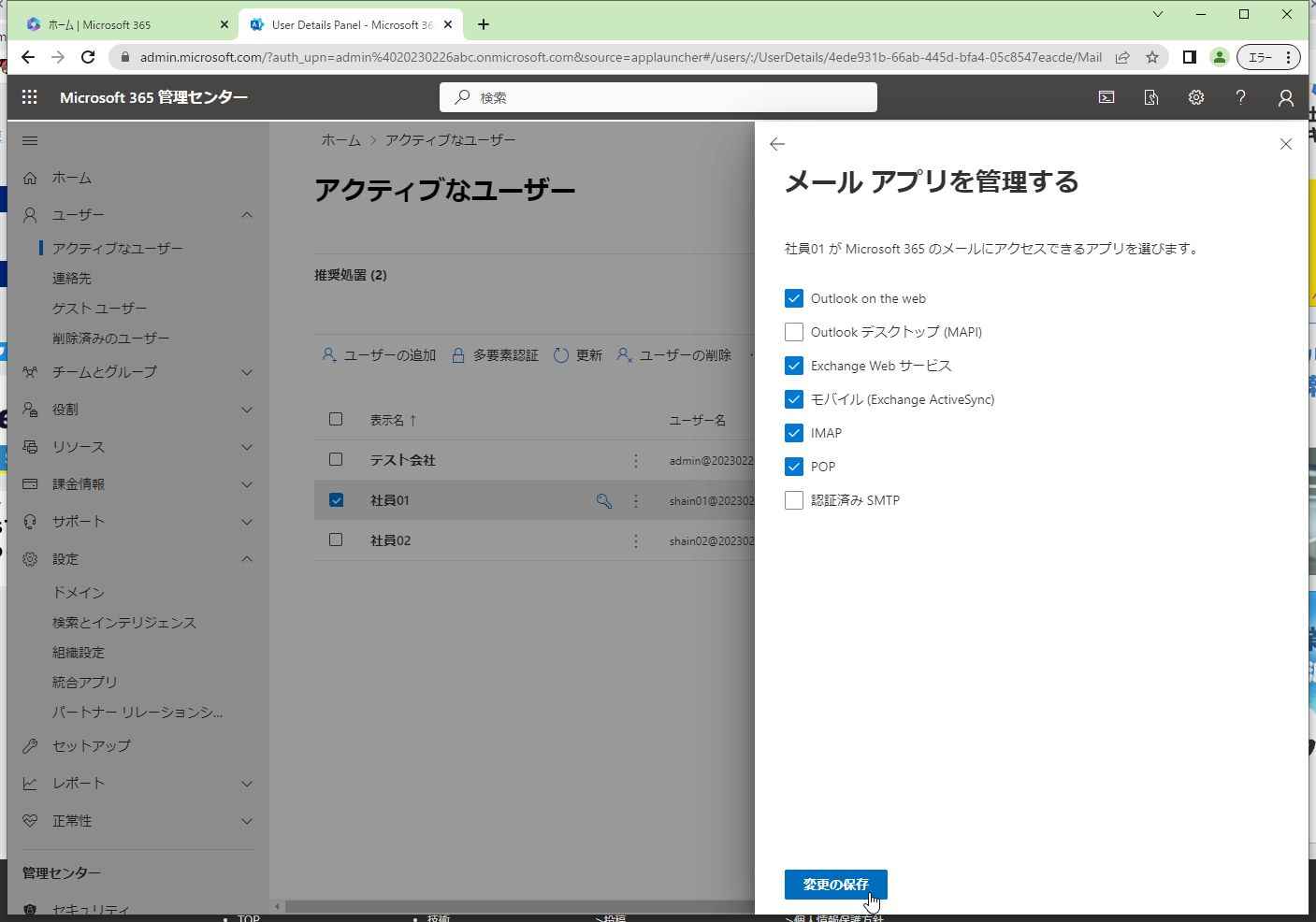
Task: Open 組織設定 under 設定
Action: [79, 653]
